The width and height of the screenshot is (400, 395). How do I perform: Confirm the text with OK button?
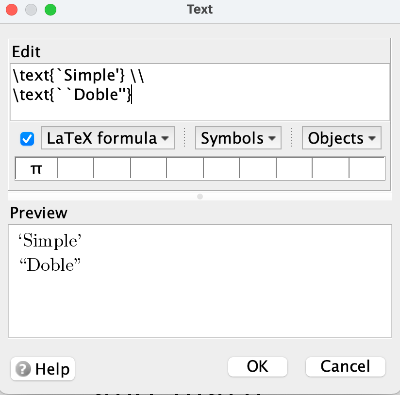click(257, 367)
